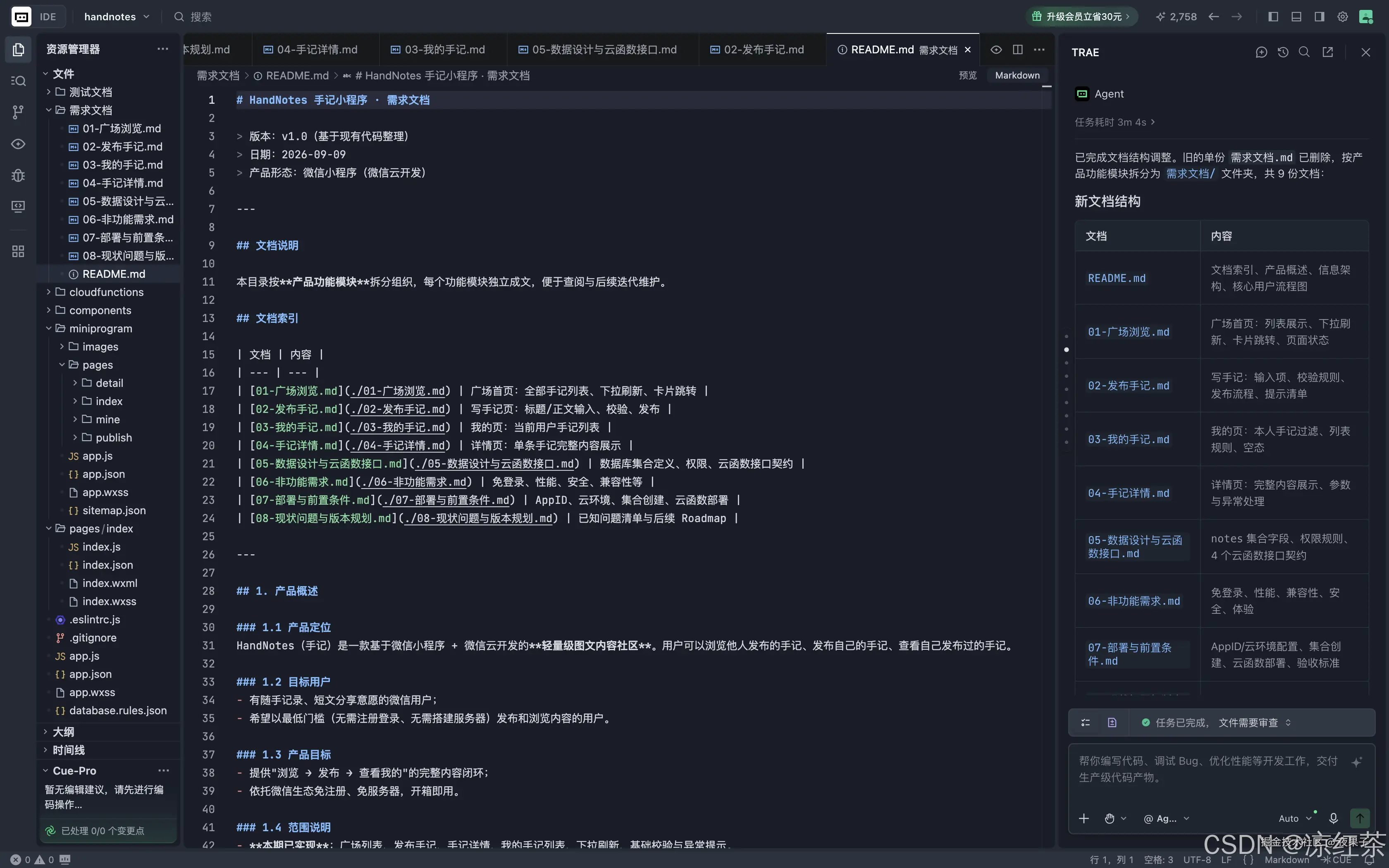The height and width of the screenshot is (868, 1389).
Task: Expand the 时间线 section
Action: (109, 750)
